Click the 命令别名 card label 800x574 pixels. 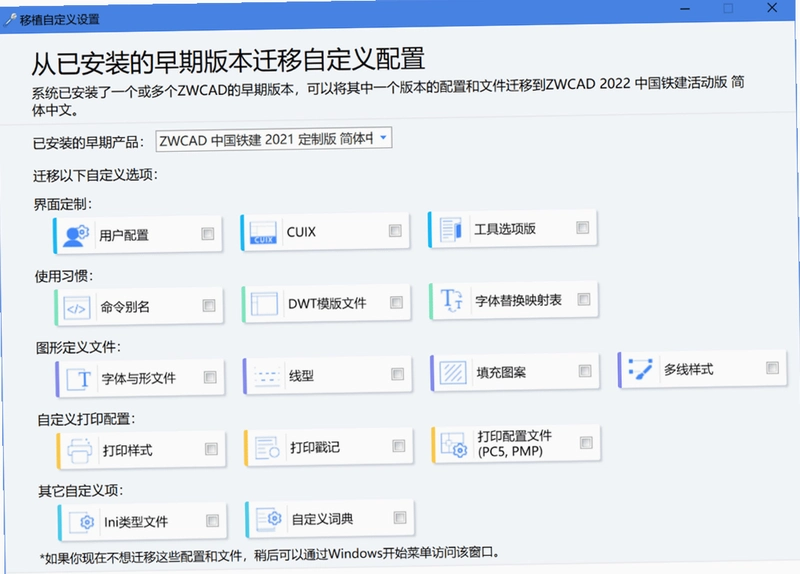(x=125, y=307)
